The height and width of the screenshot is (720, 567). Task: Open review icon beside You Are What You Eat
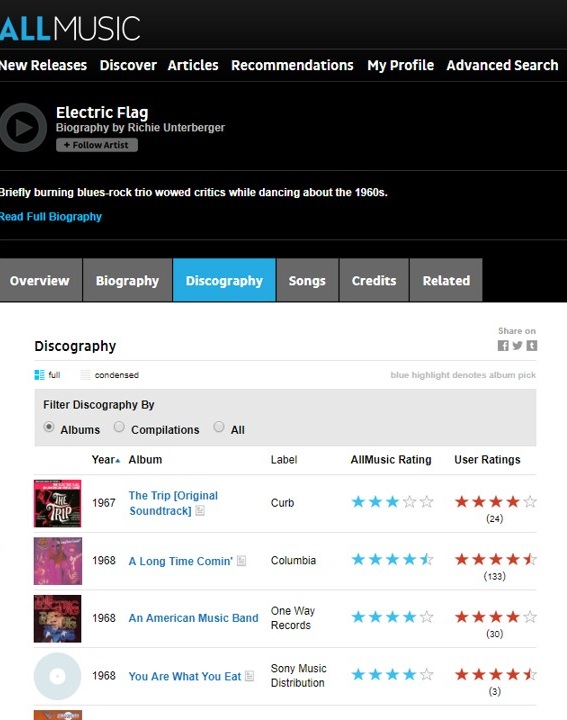click(x=250, y=676)
